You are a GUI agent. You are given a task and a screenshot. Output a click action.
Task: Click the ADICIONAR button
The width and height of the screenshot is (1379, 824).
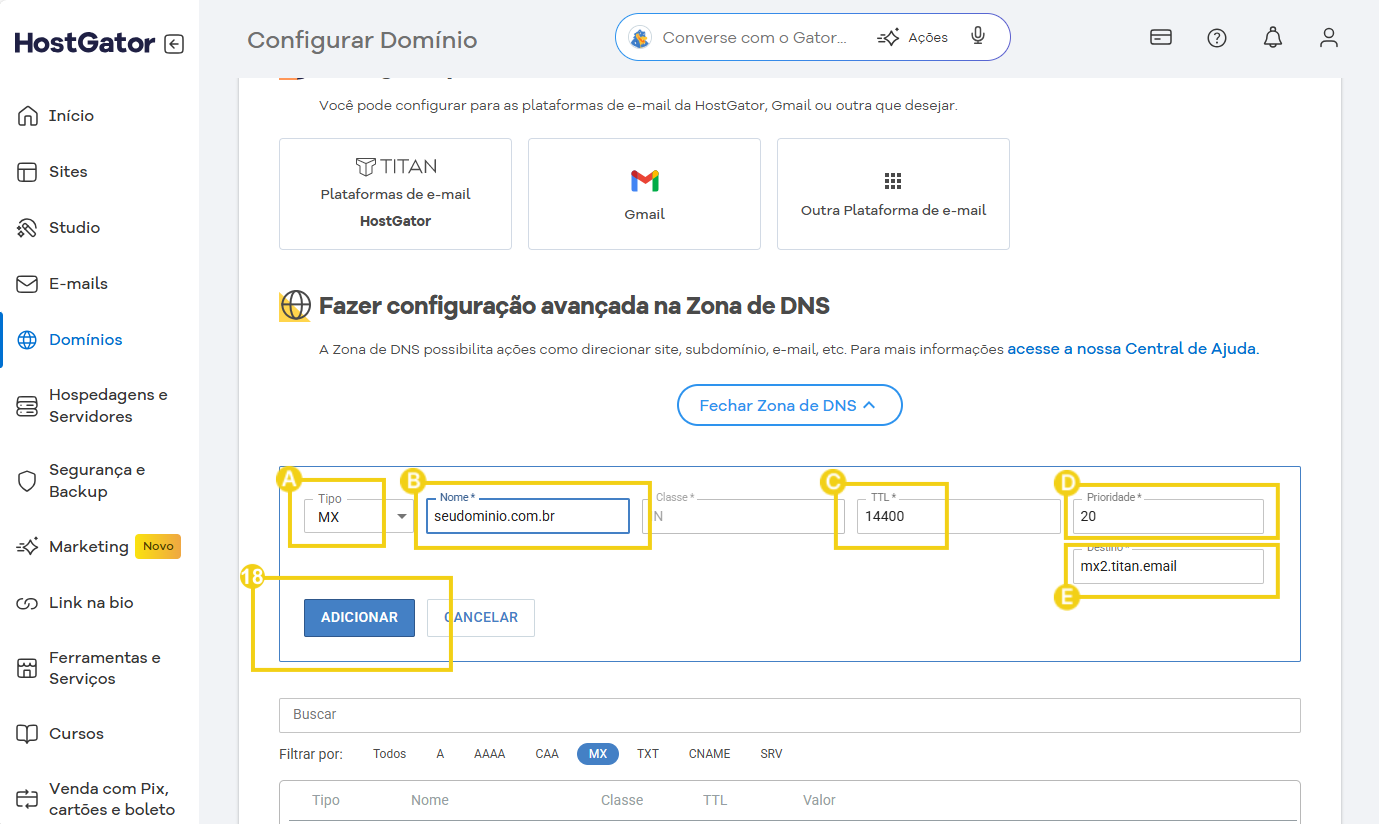(x=359, y=617)
